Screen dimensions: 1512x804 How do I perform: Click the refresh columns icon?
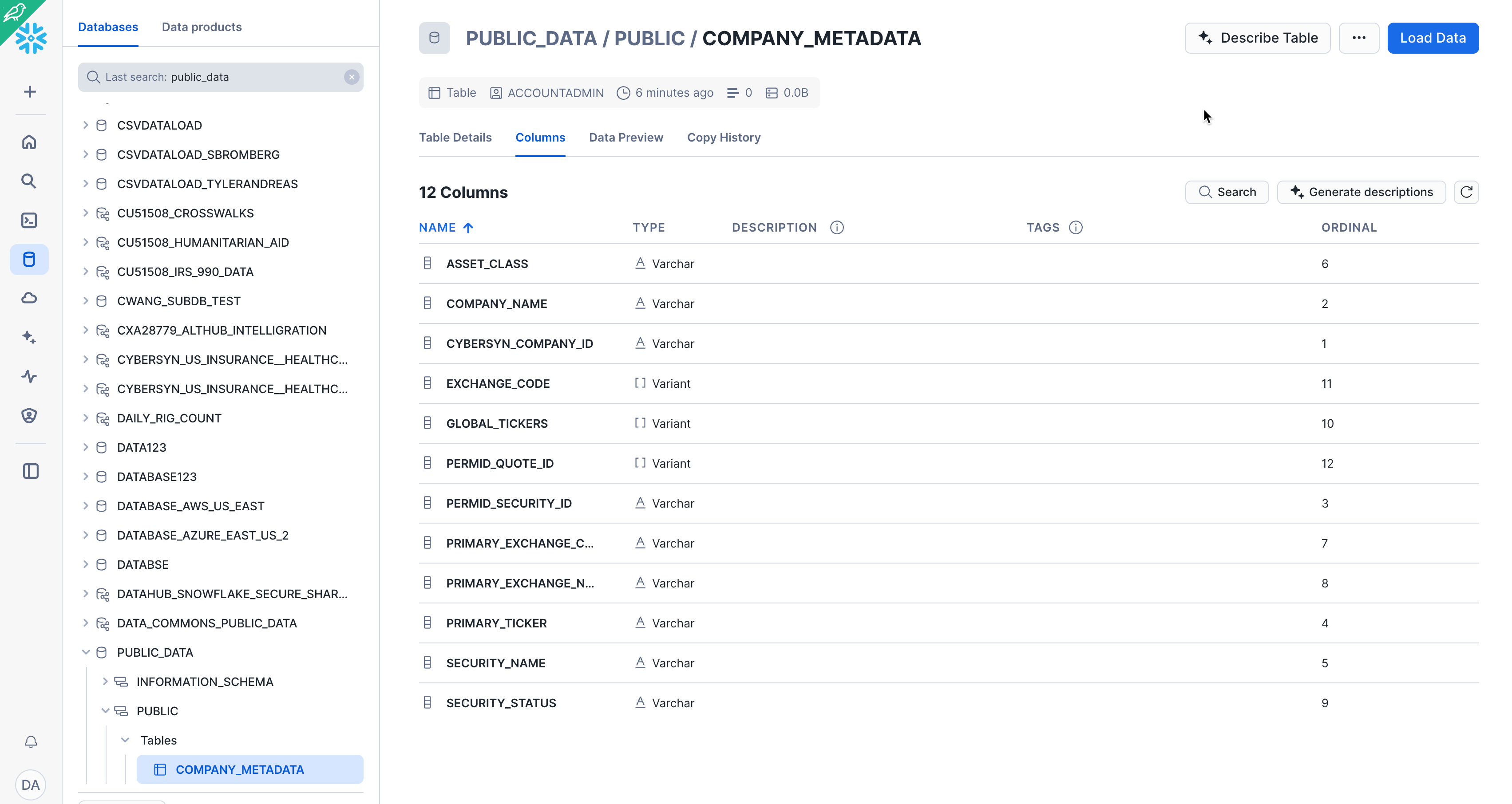[1466, 192]
